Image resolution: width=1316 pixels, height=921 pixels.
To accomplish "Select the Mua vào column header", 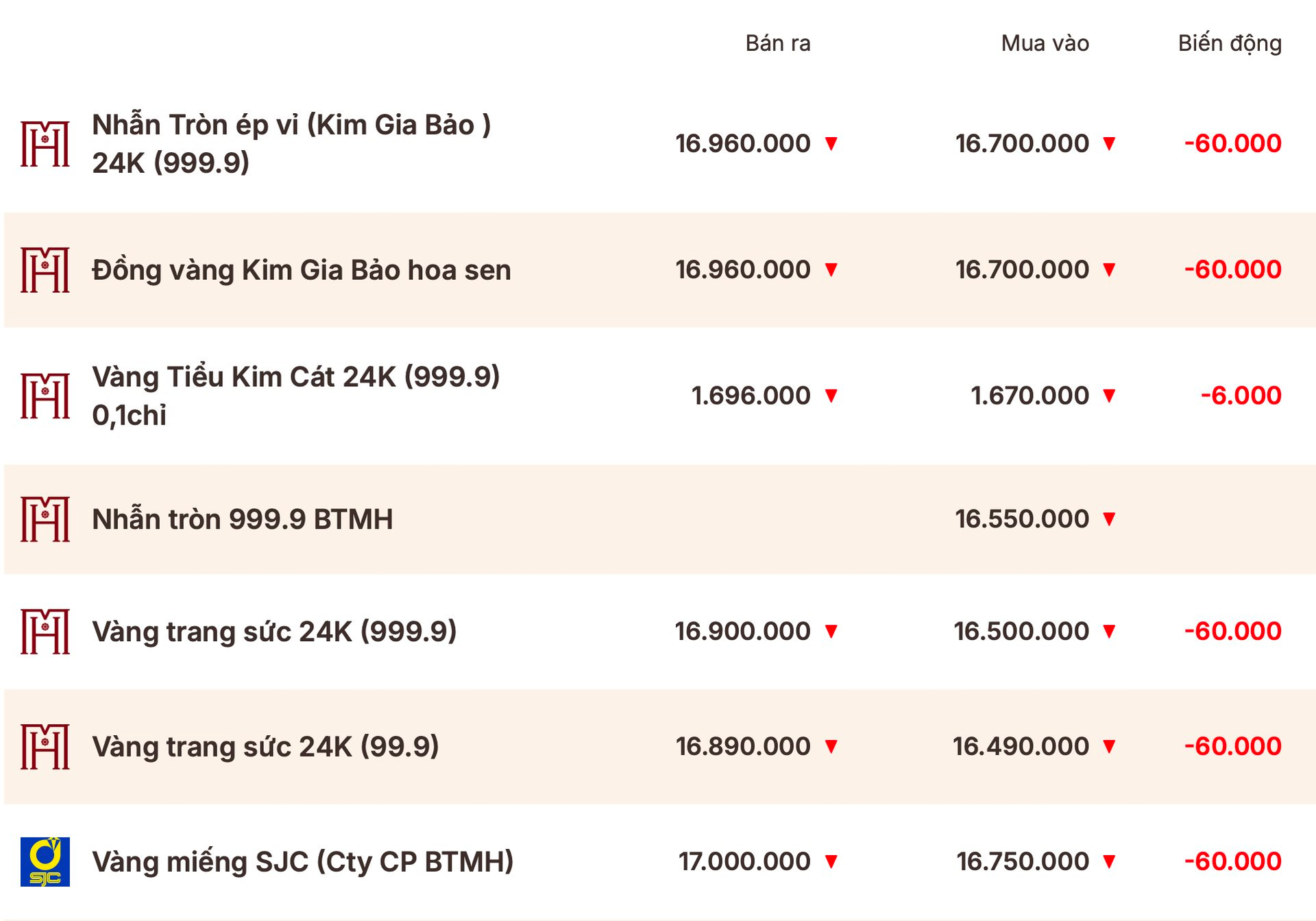I will [x=1045, y=43].
